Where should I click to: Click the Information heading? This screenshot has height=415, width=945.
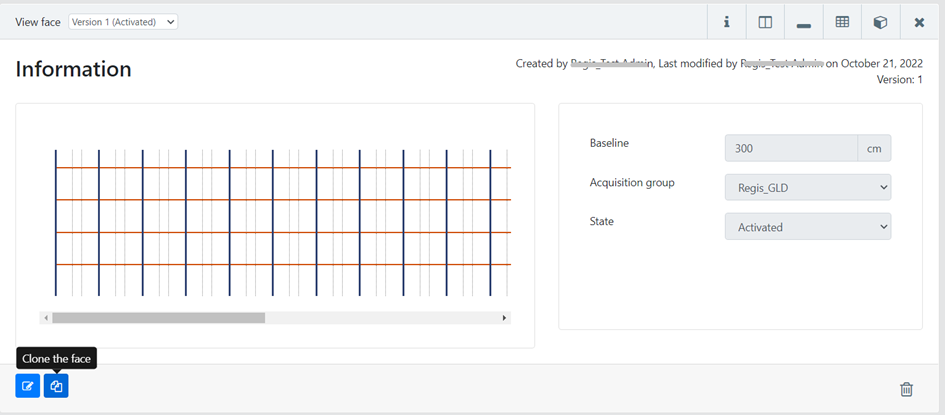pos(74,69)
